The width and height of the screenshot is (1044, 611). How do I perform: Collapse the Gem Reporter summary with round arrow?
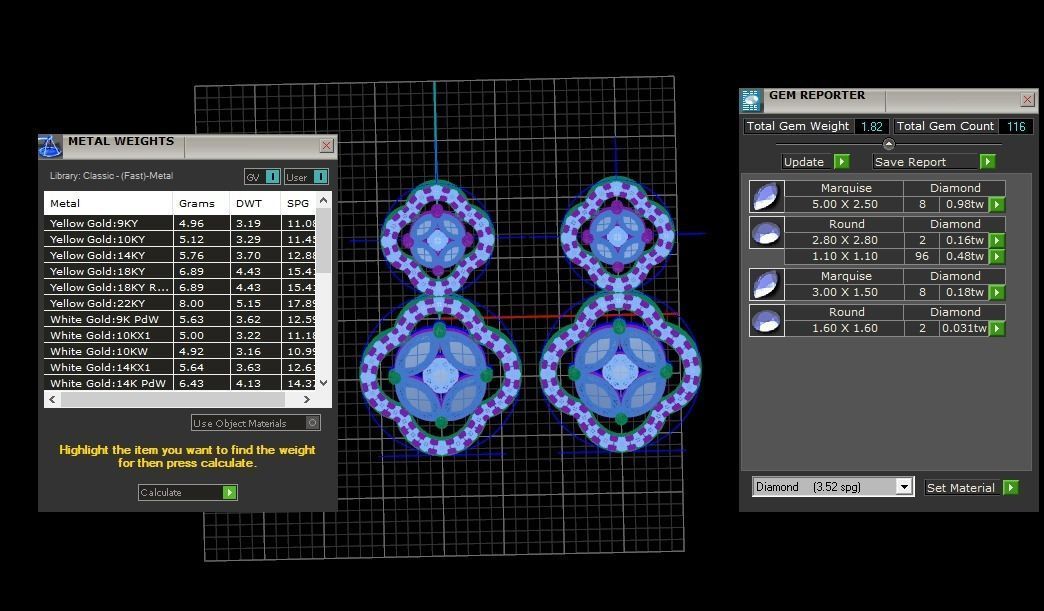[888, 144]
